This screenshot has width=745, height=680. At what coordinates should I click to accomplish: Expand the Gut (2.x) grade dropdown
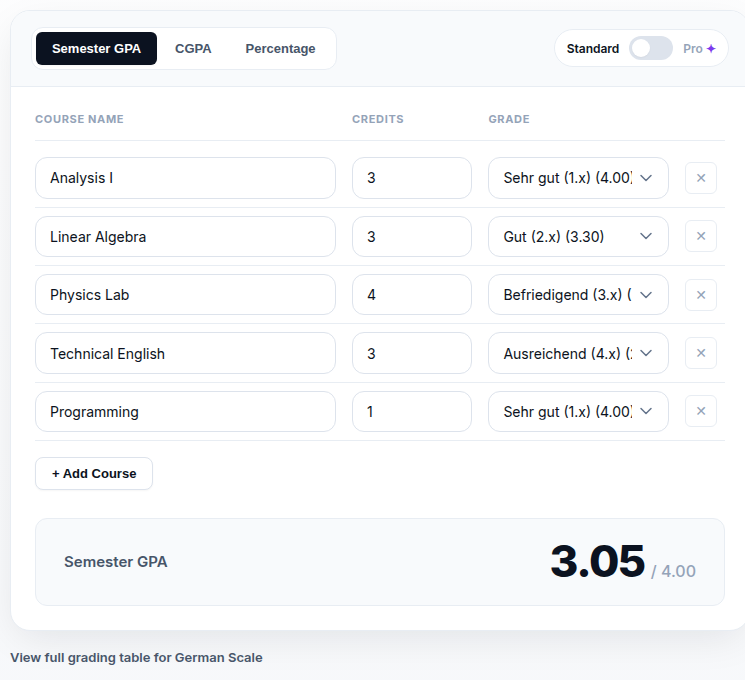578,236
